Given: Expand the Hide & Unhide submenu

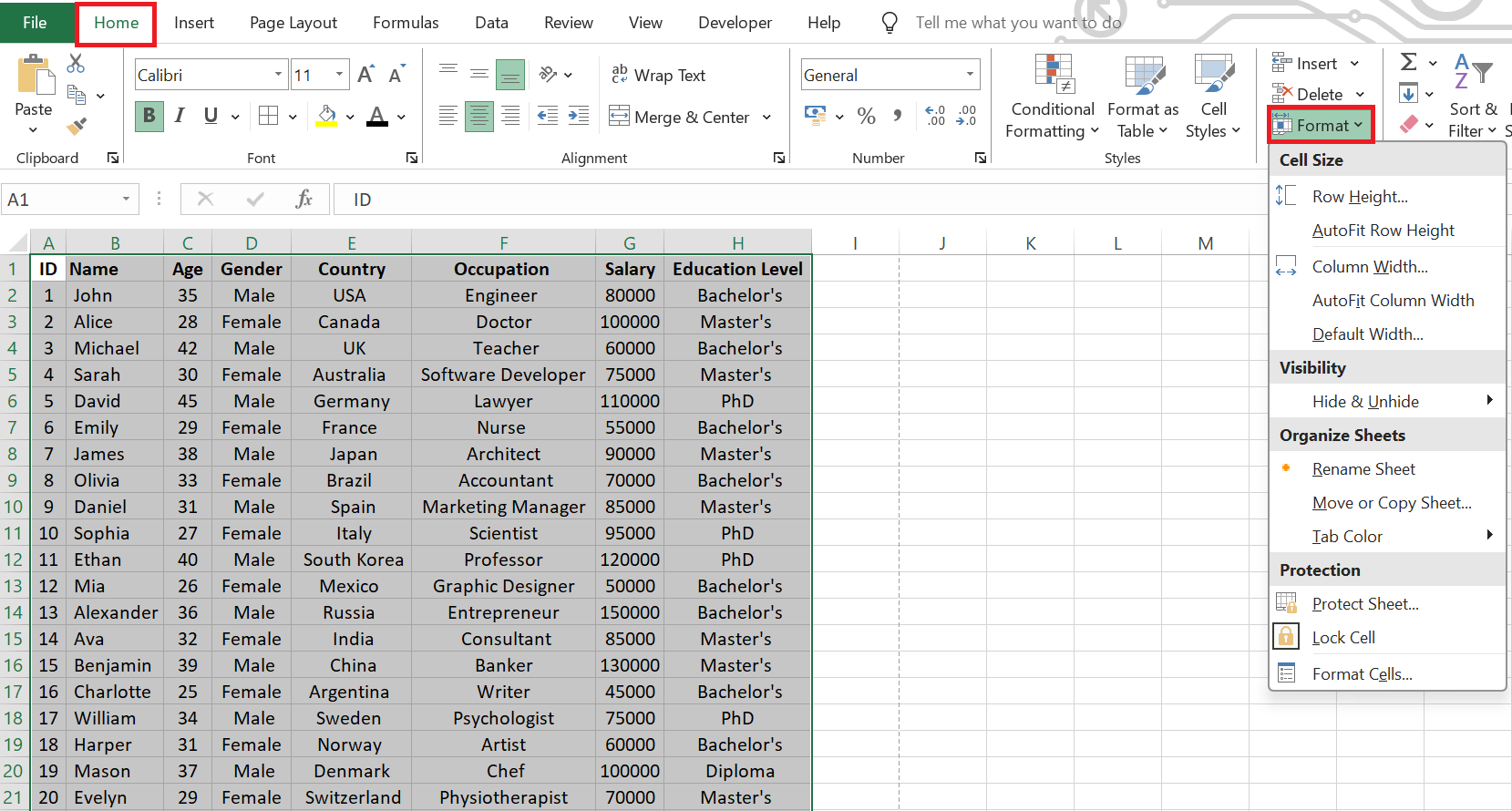Looking at the screenshot, I should point(1385,401).
